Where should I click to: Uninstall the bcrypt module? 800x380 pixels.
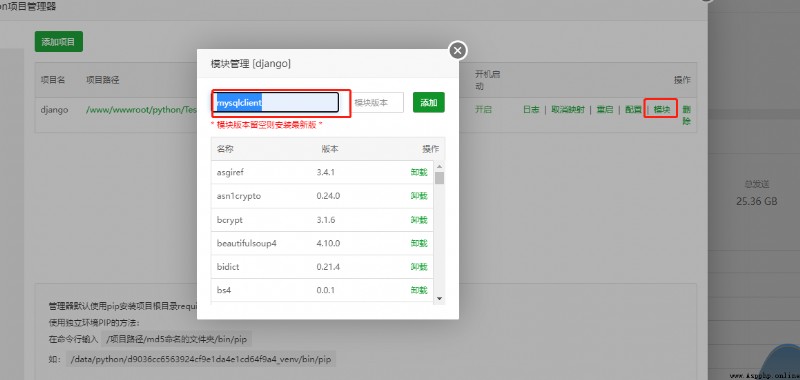click(x=419, y=220)
